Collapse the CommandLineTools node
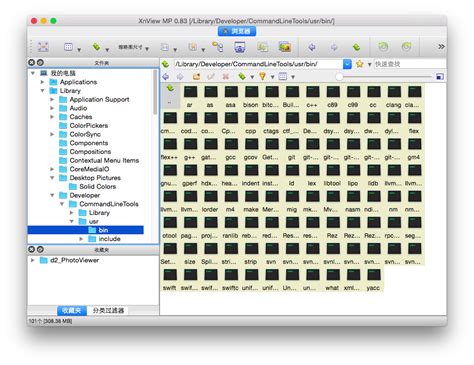The height and width of the screenshot is (365, 474). point(62,204)
